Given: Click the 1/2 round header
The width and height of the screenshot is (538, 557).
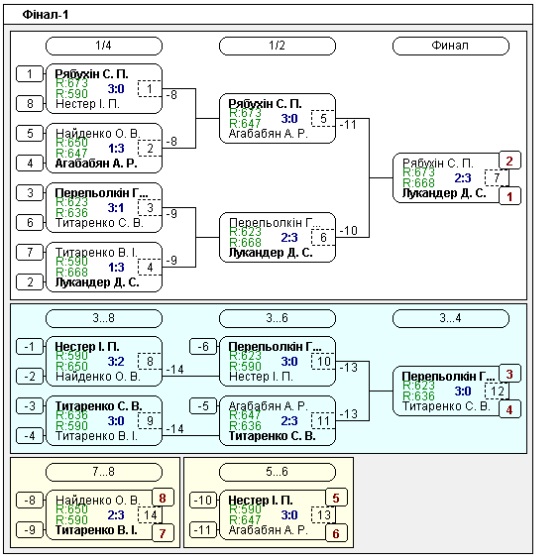Looking at the screenshot, I should coord(277,46).
